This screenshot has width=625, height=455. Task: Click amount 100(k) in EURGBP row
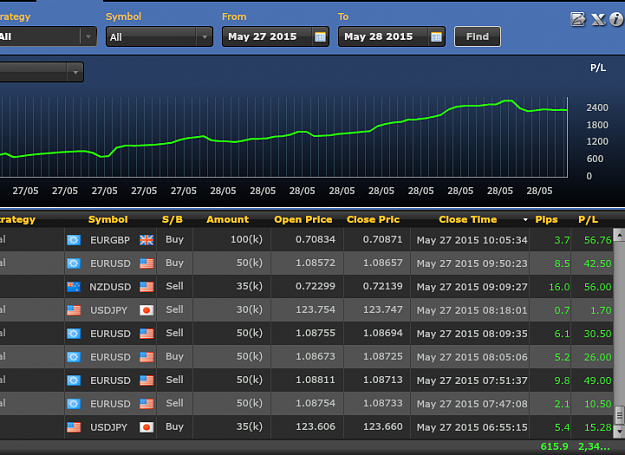point(246,239)
